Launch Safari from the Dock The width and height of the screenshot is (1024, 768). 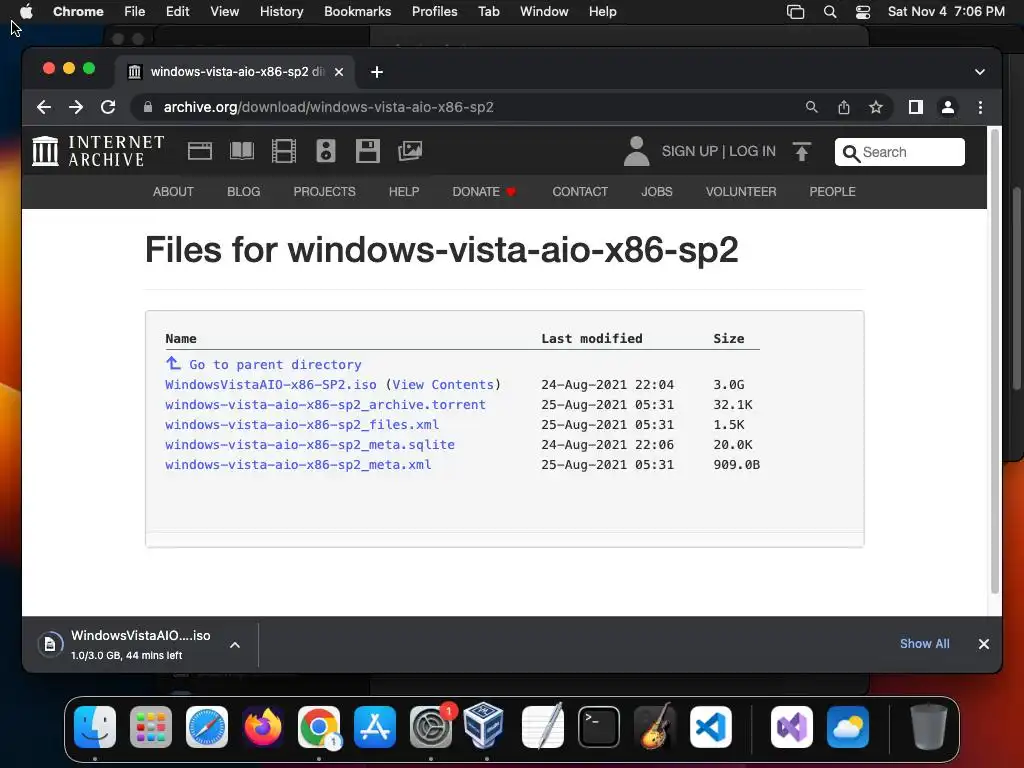tap(207, 727)
